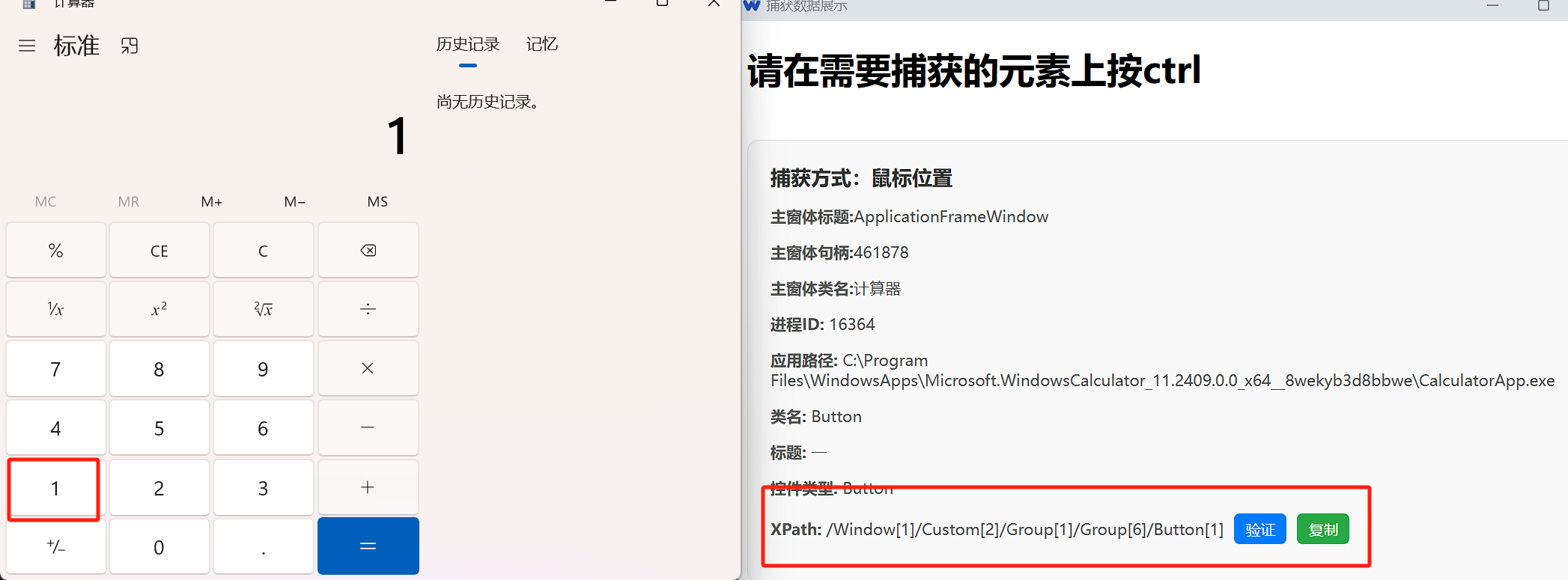Click the CE clear entry key

click(x=159, y=250)
